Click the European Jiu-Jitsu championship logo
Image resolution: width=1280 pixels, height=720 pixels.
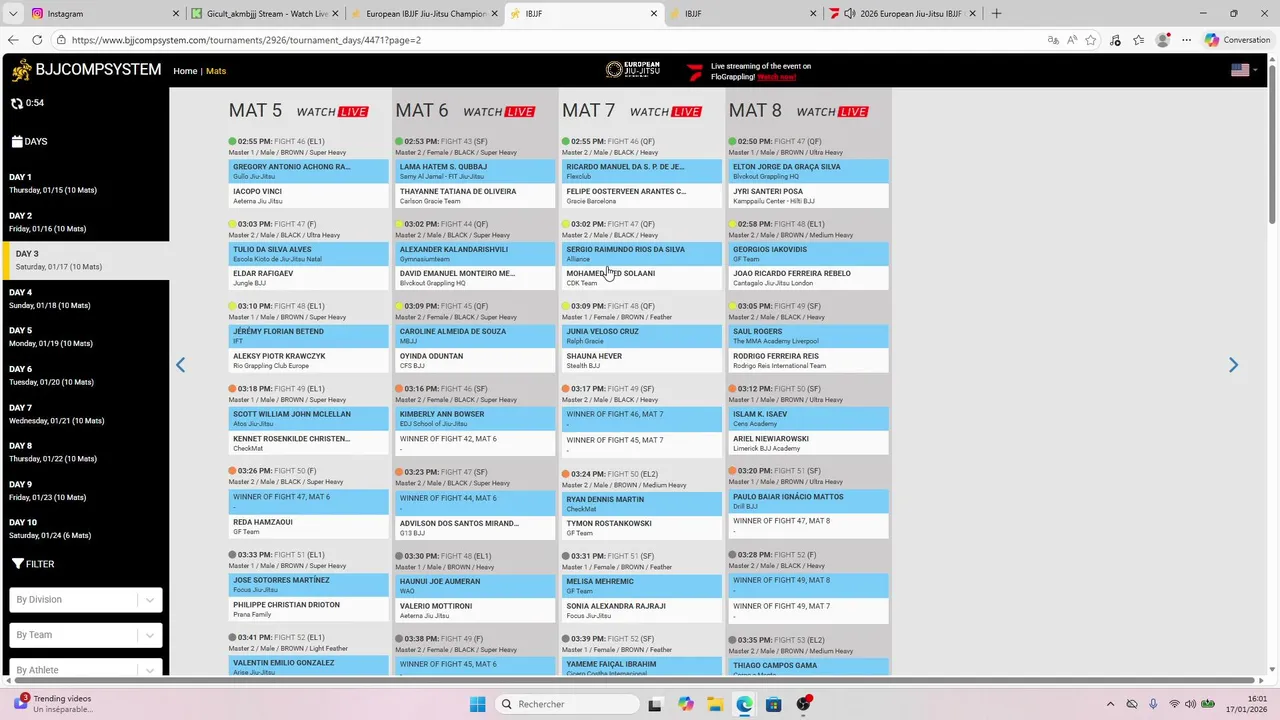[x=633, y=70]
